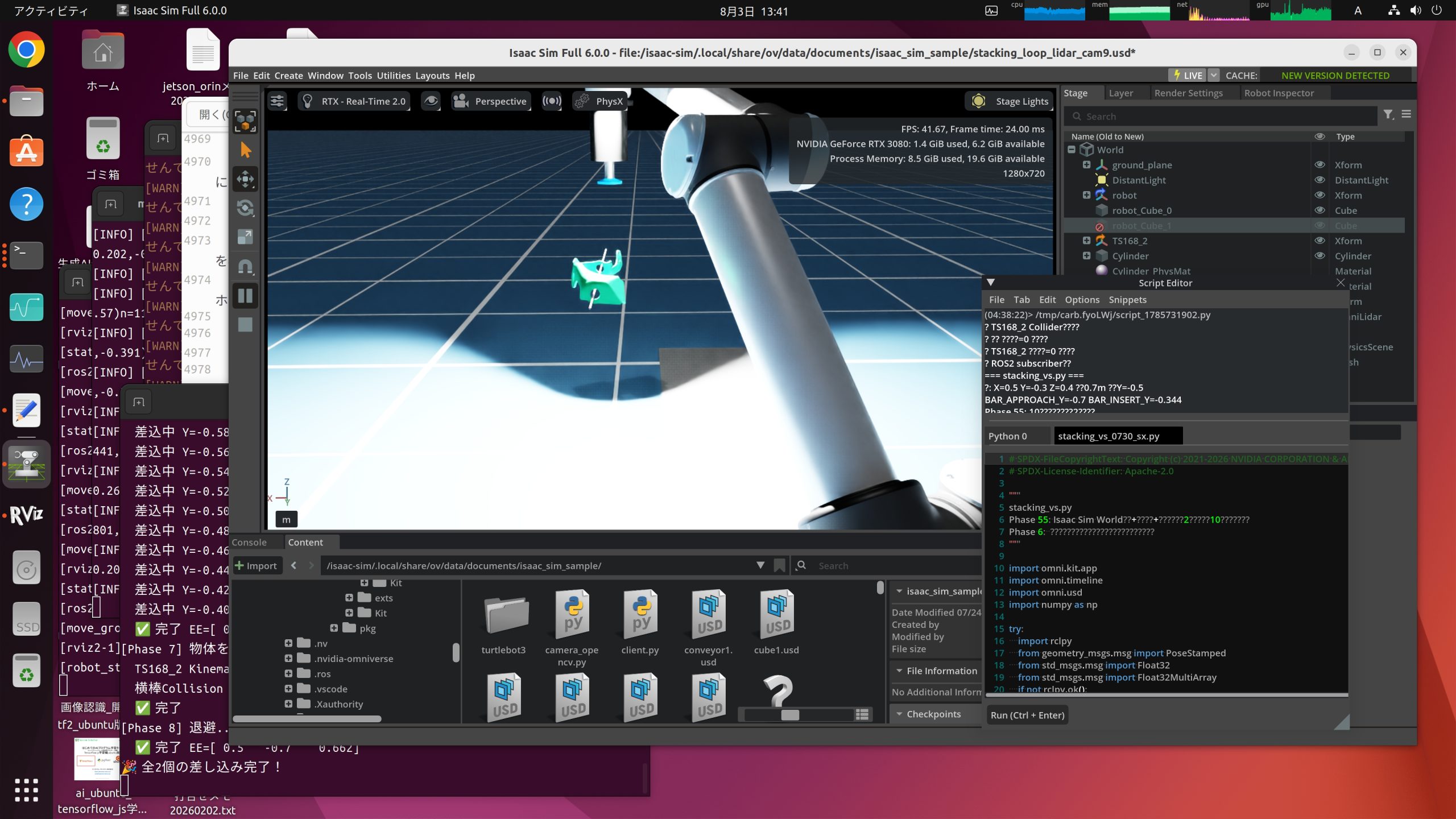The image size is (1456, 819).
Task: Toggle visibility of robot_Cube_0
Action: tap(1319, 210)
